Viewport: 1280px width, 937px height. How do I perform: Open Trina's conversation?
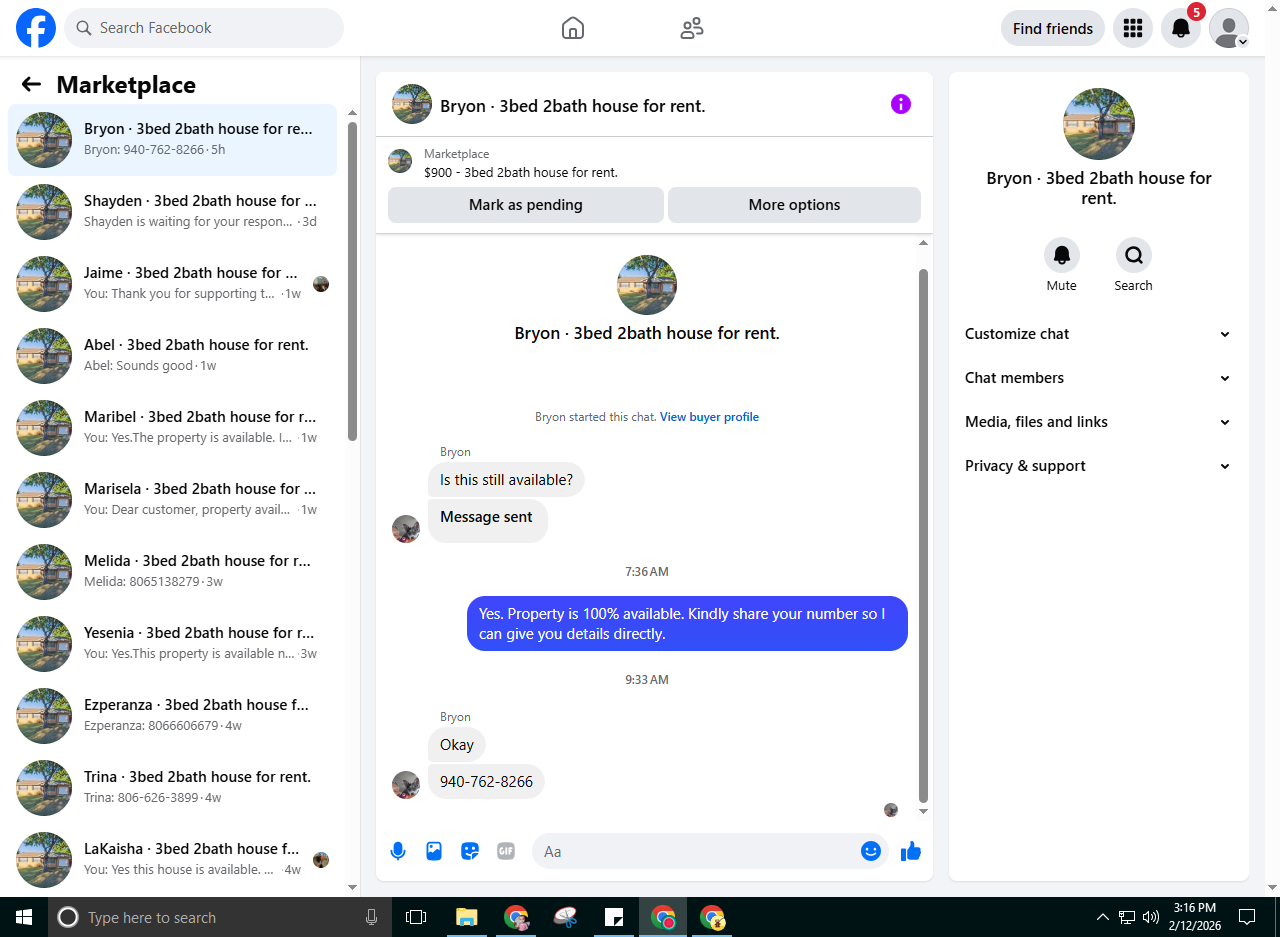172,788
